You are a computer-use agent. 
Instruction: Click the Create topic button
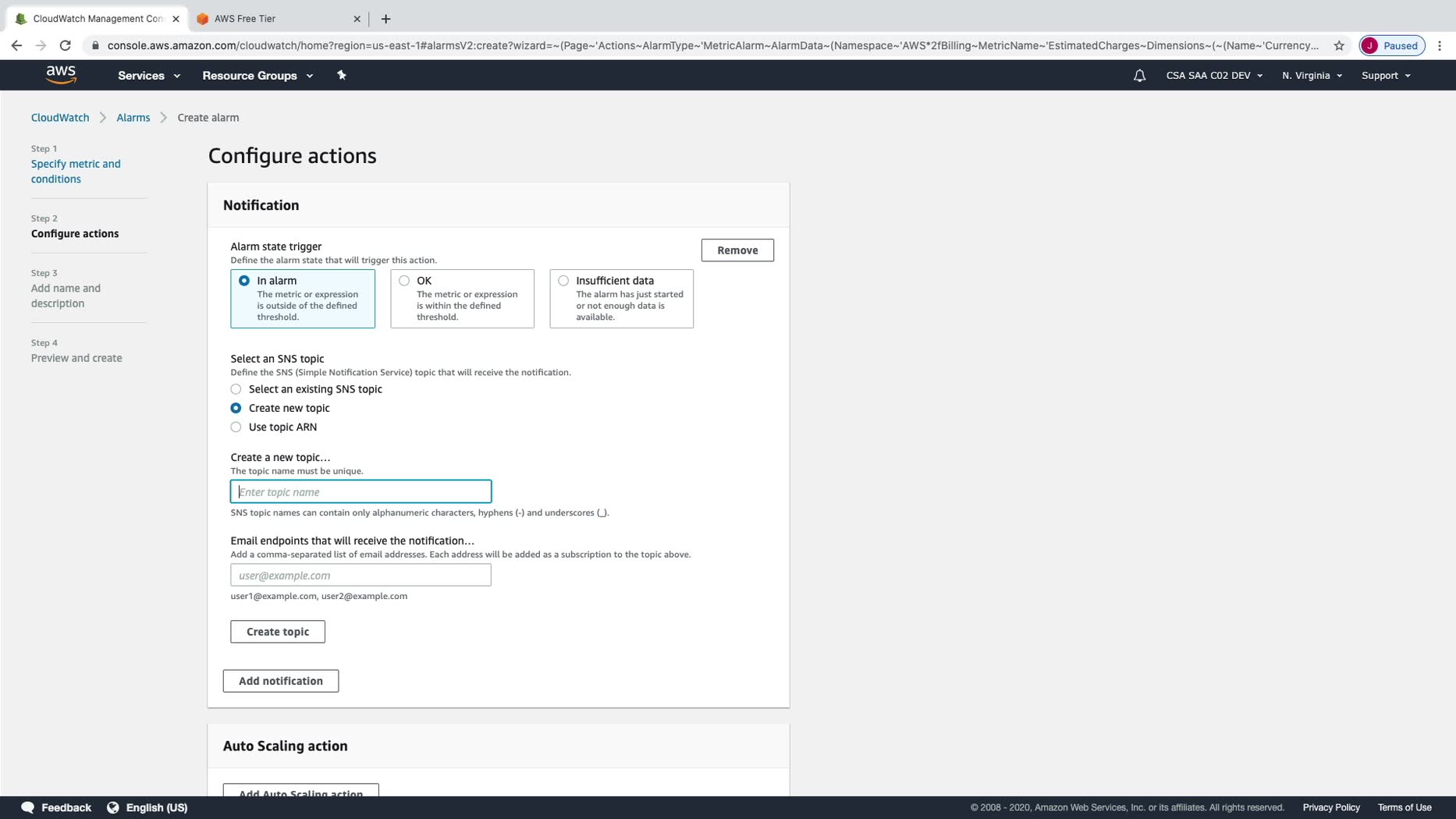278,632
